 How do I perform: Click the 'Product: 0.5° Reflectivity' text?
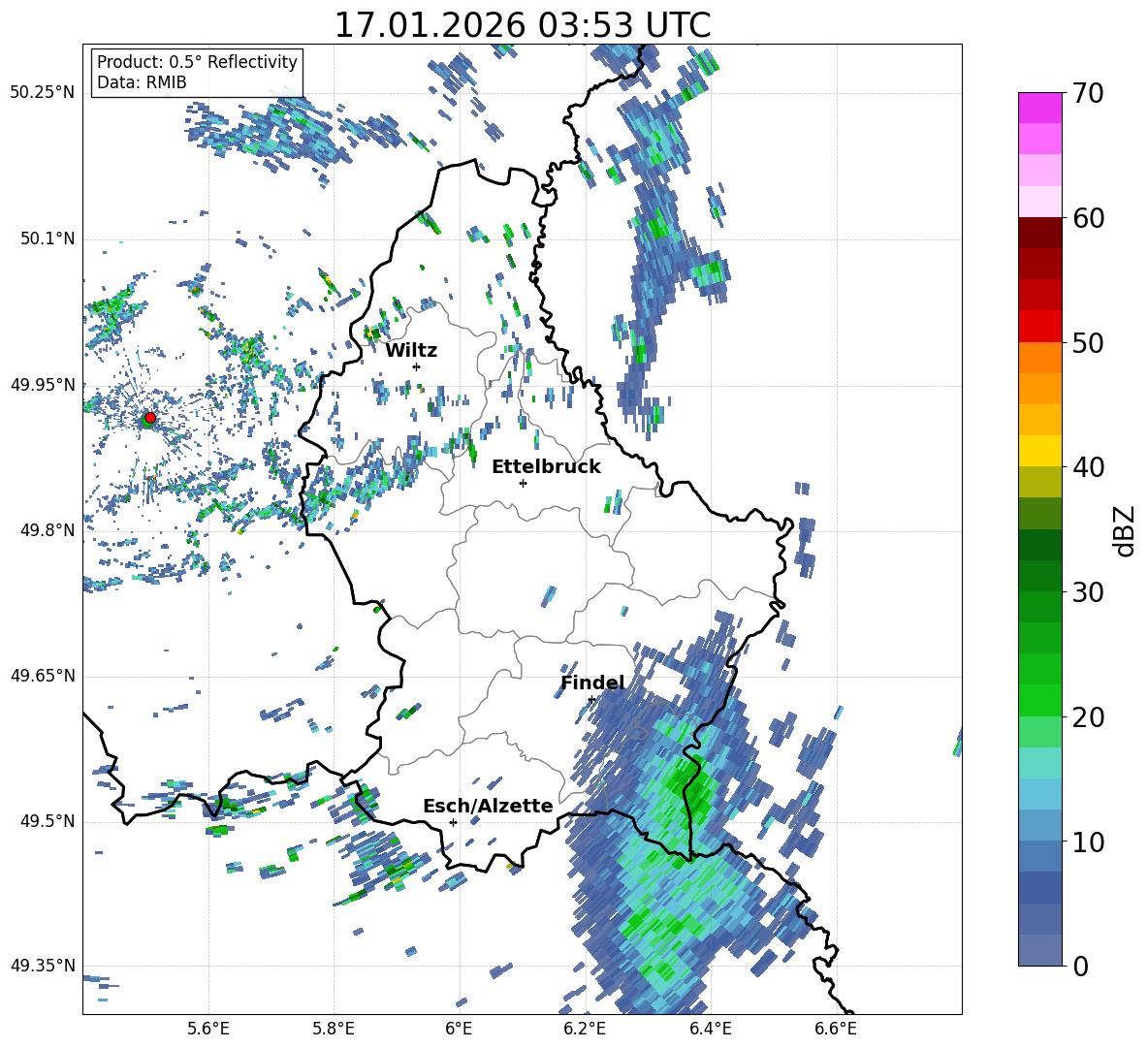(x=197, y=61)
